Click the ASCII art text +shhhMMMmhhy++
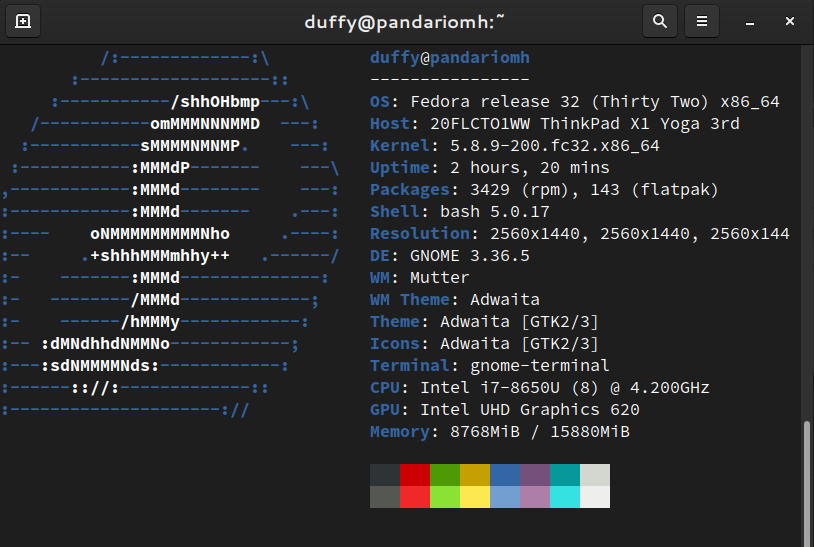814x547 pixels. (160, 256)
